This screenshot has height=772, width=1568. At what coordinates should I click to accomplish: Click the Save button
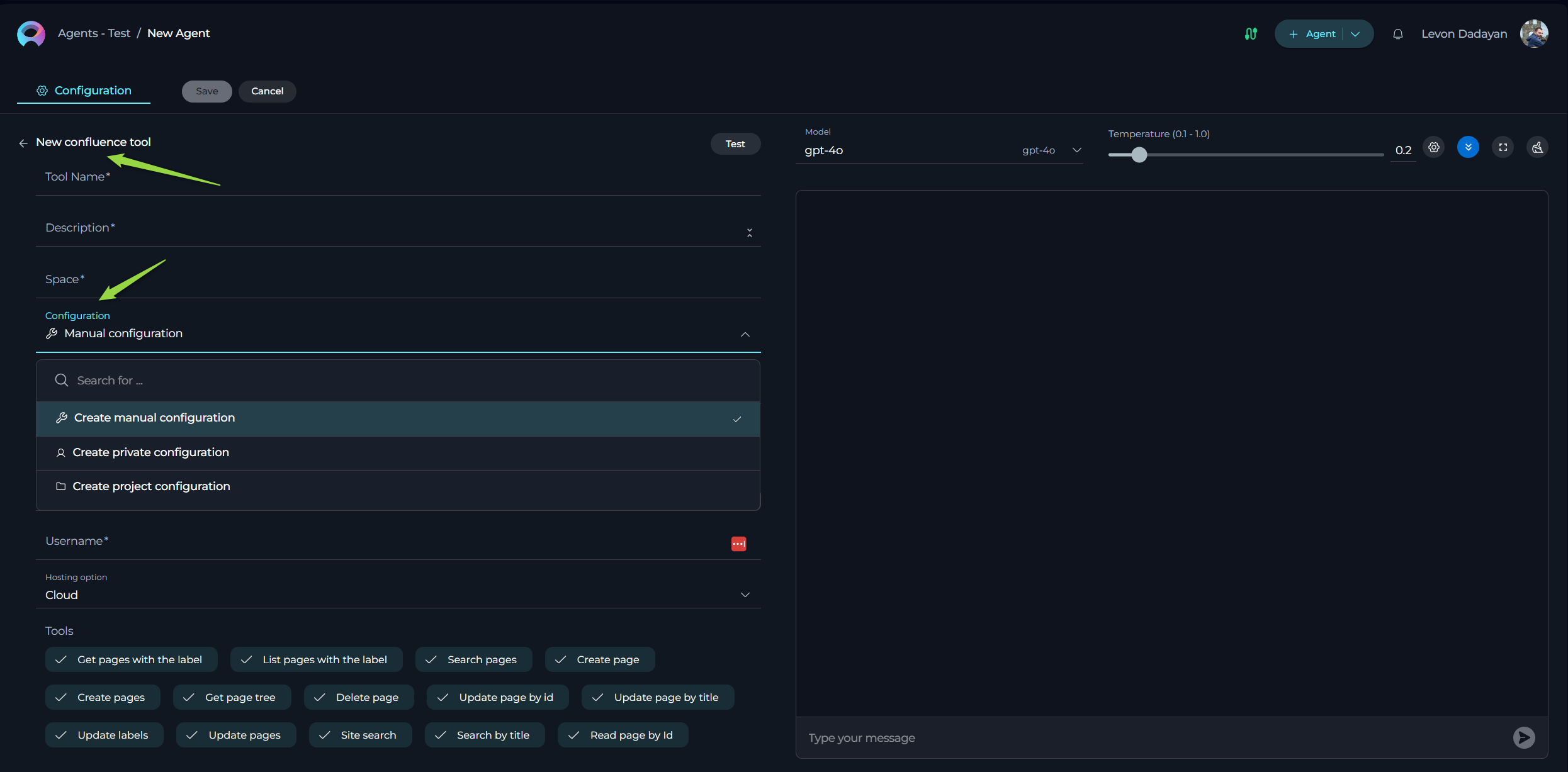coord(206,91)
